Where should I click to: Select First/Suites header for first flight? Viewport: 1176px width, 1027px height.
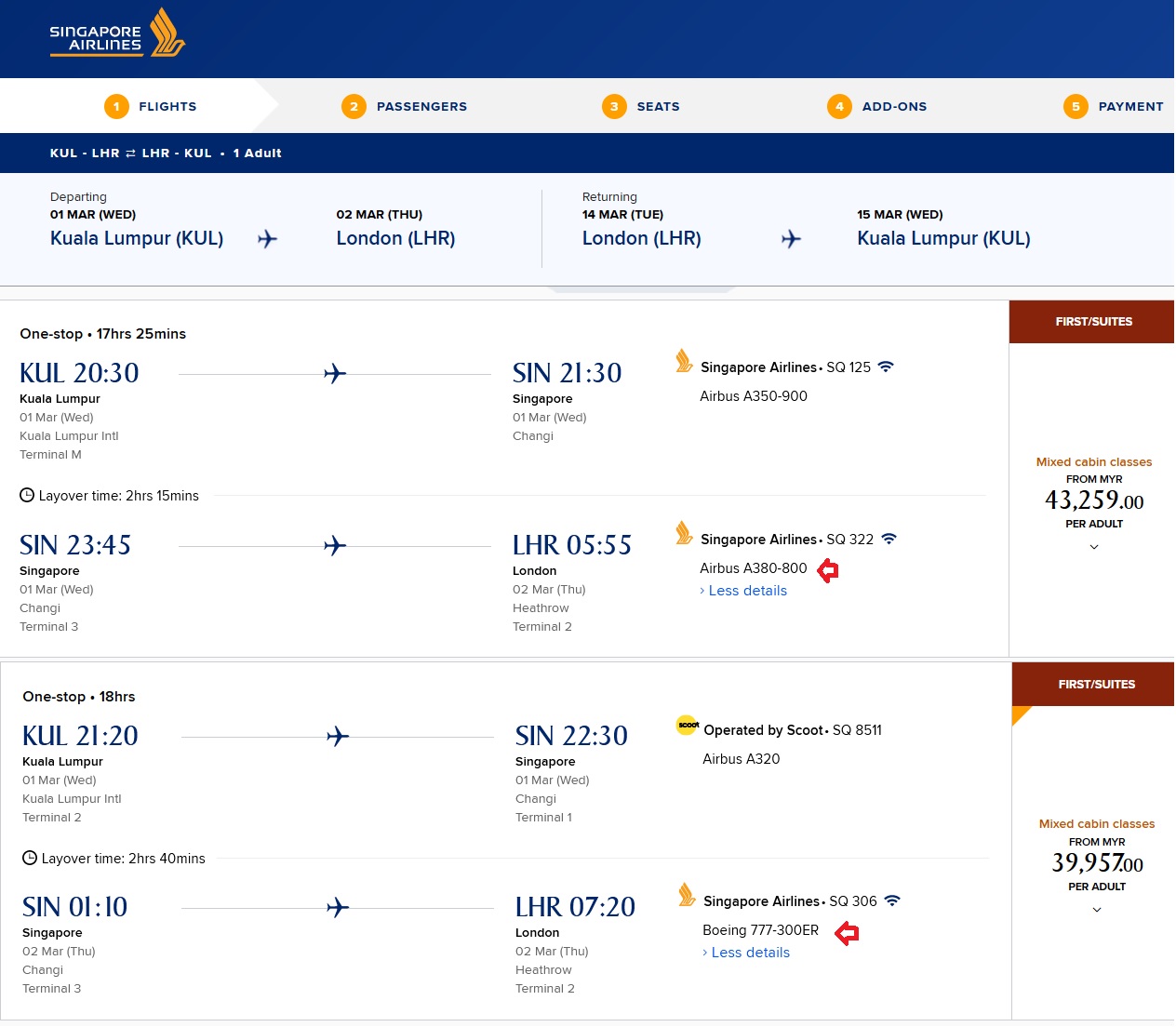1093,322
